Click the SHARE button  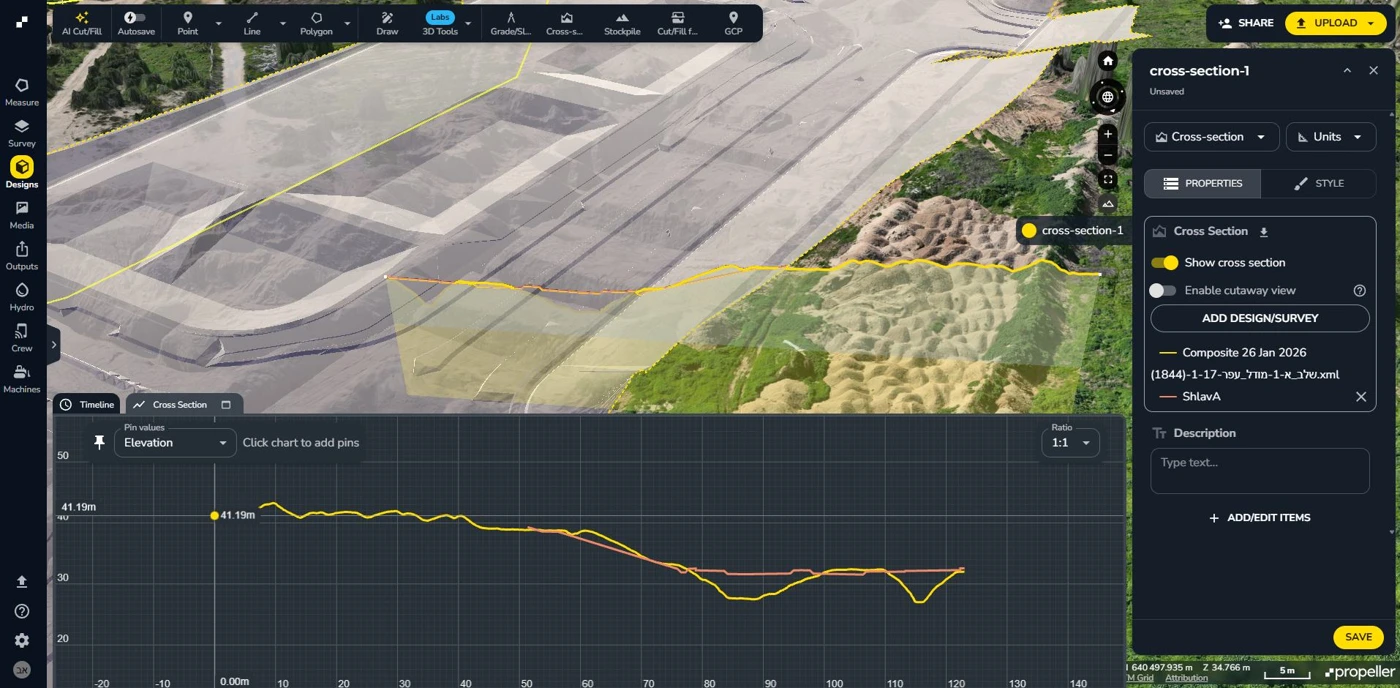pyautogui.click(x=1246, y=23)
